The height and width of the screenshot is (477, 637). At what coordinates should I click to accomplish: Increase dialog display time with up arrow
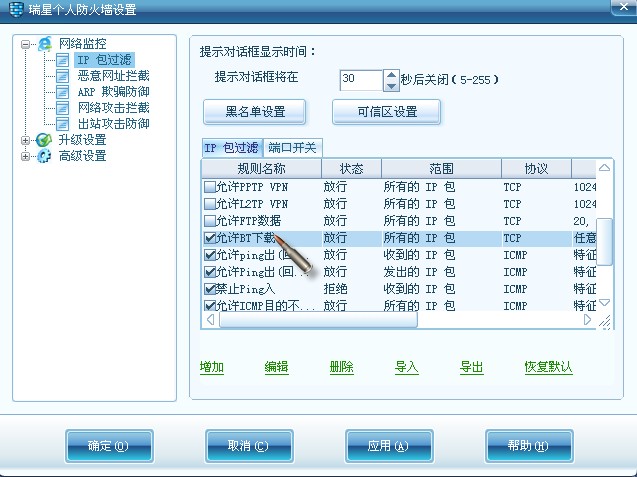391,75
